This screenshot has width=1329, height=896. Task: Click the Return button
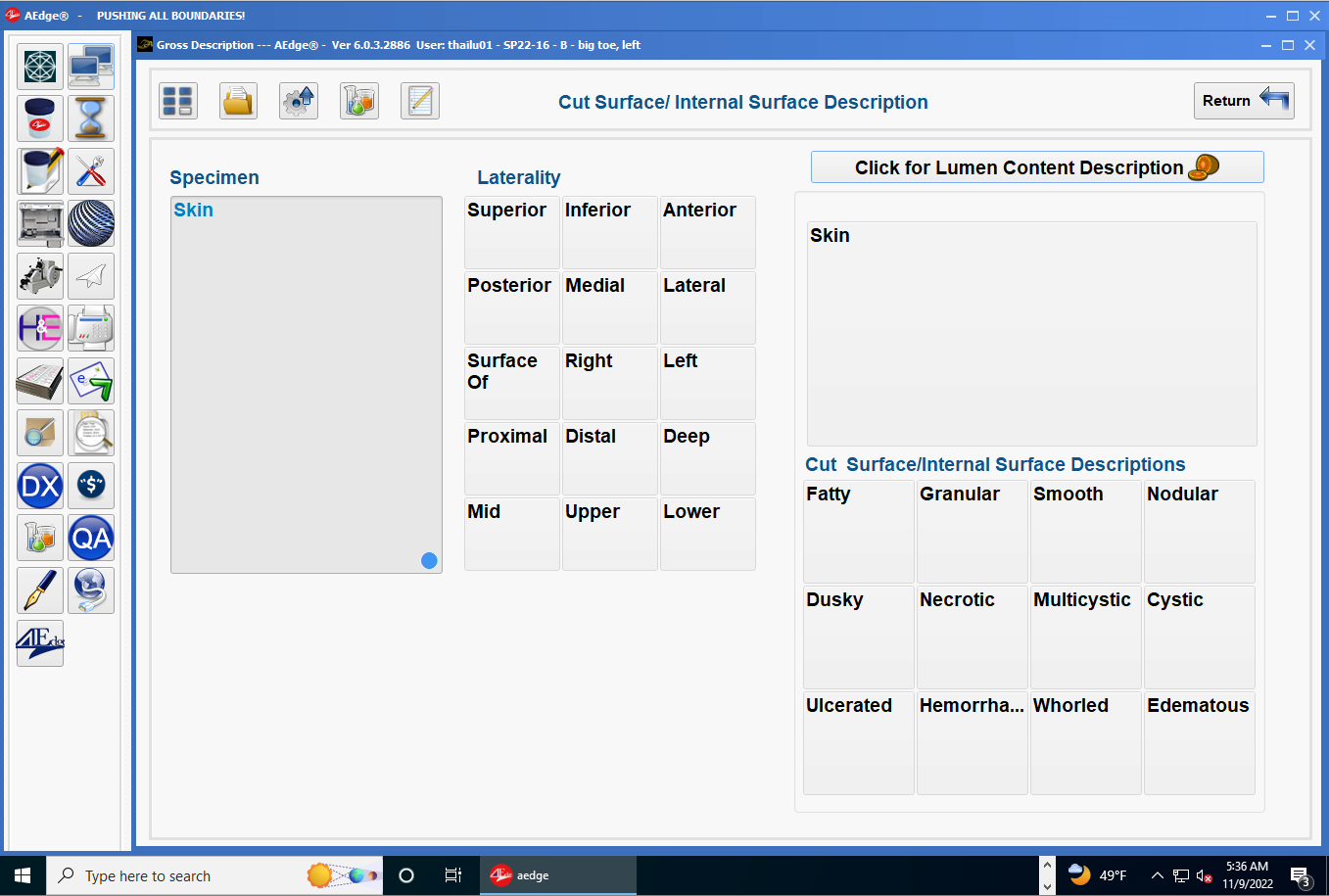click(x=1244, y=101)
